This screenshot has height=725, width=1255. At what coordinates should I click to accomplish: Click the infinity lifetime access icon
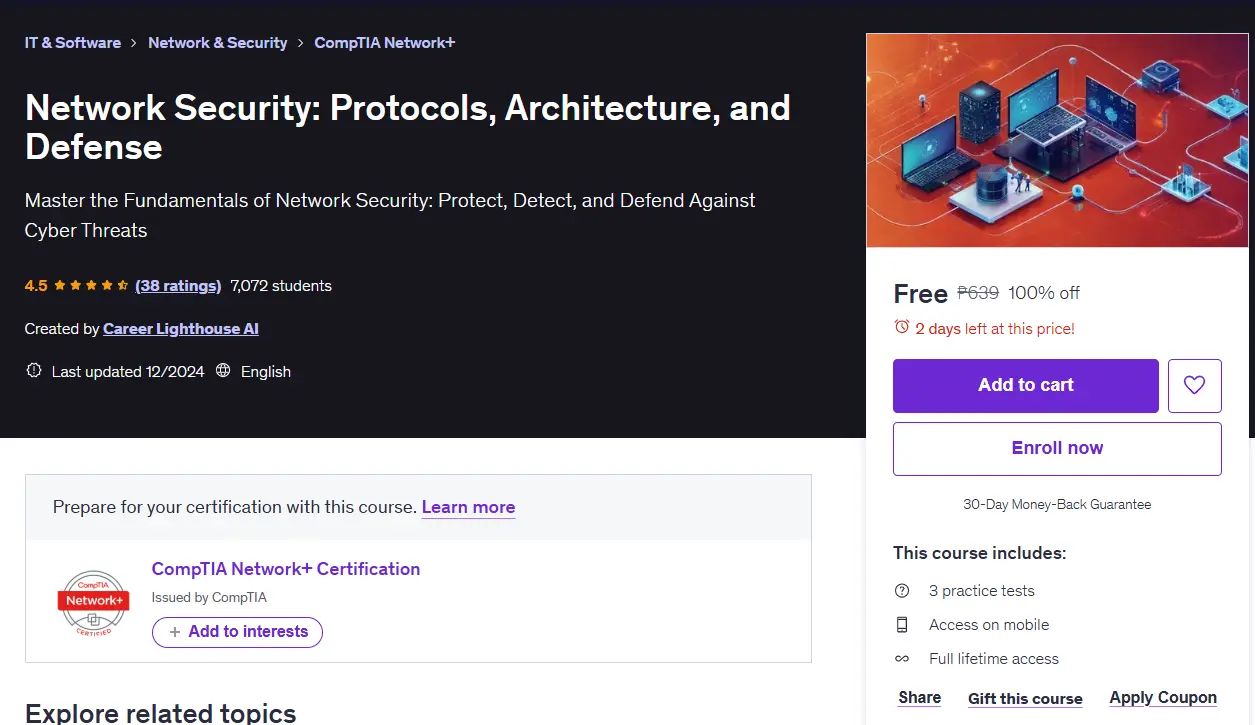[902, 659]
